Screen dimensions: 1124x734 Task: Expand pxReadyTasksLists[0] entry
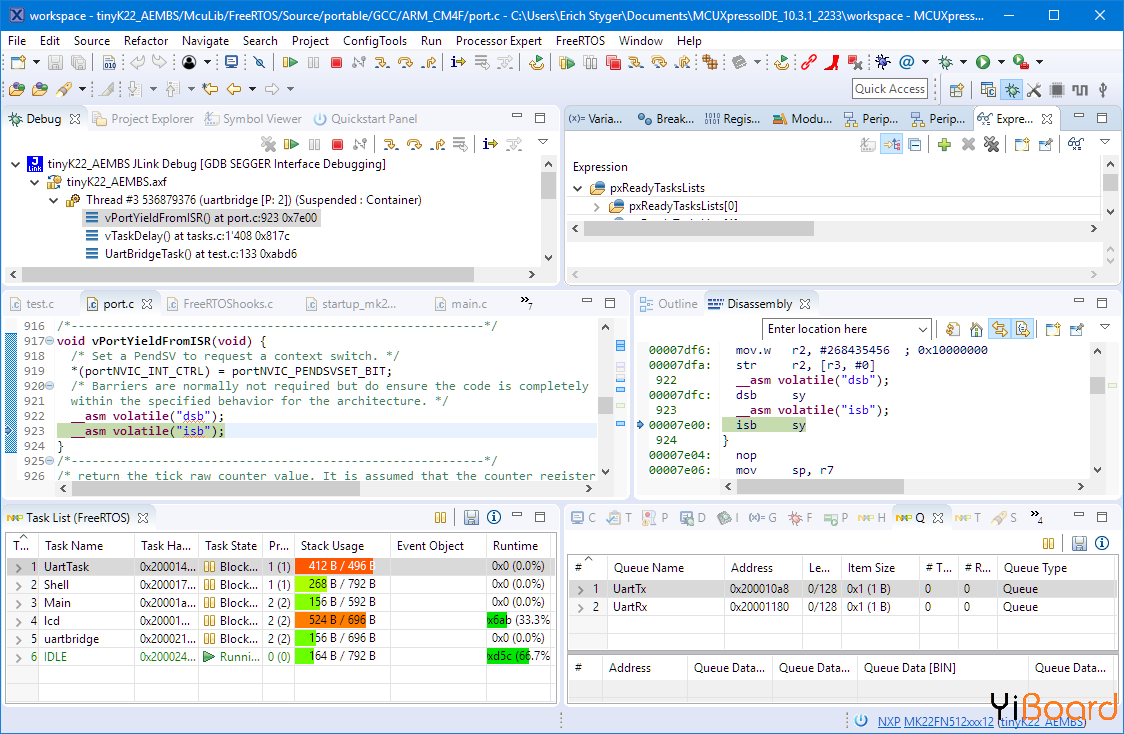596,206
